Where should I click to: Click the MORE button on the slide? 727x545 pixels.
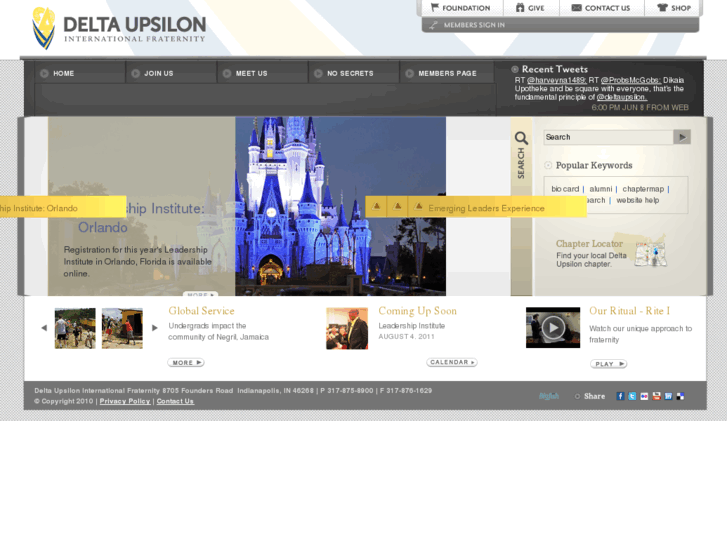click(x=200, y=294)
